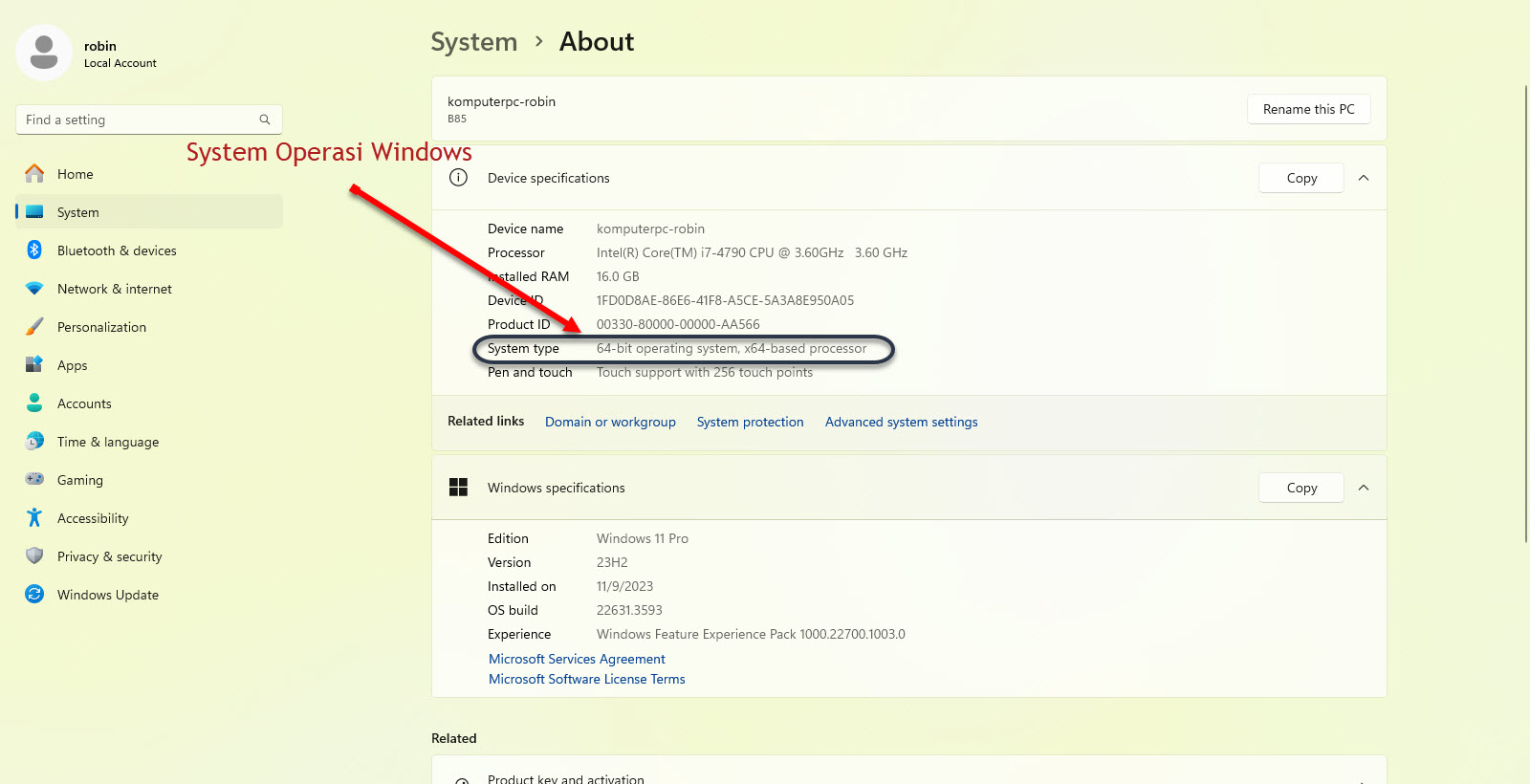
Task: Click the Time & language clock icon
Action: coord(34,441)
